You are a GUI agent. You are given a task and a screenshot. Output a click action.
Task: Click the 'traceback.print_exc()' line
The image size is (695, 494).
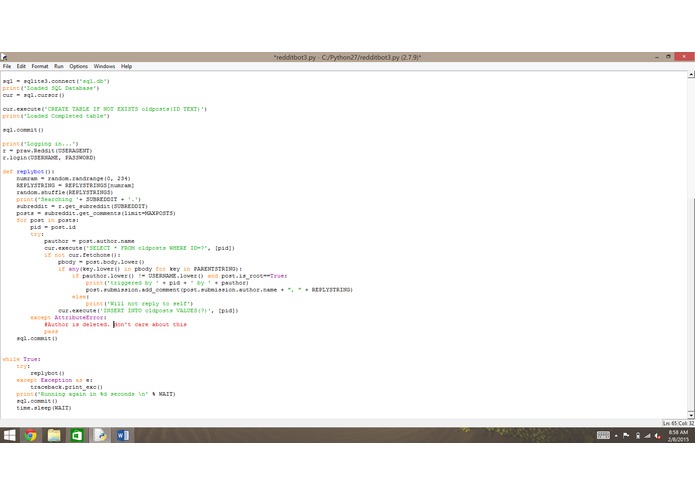[x=66, y=387]
